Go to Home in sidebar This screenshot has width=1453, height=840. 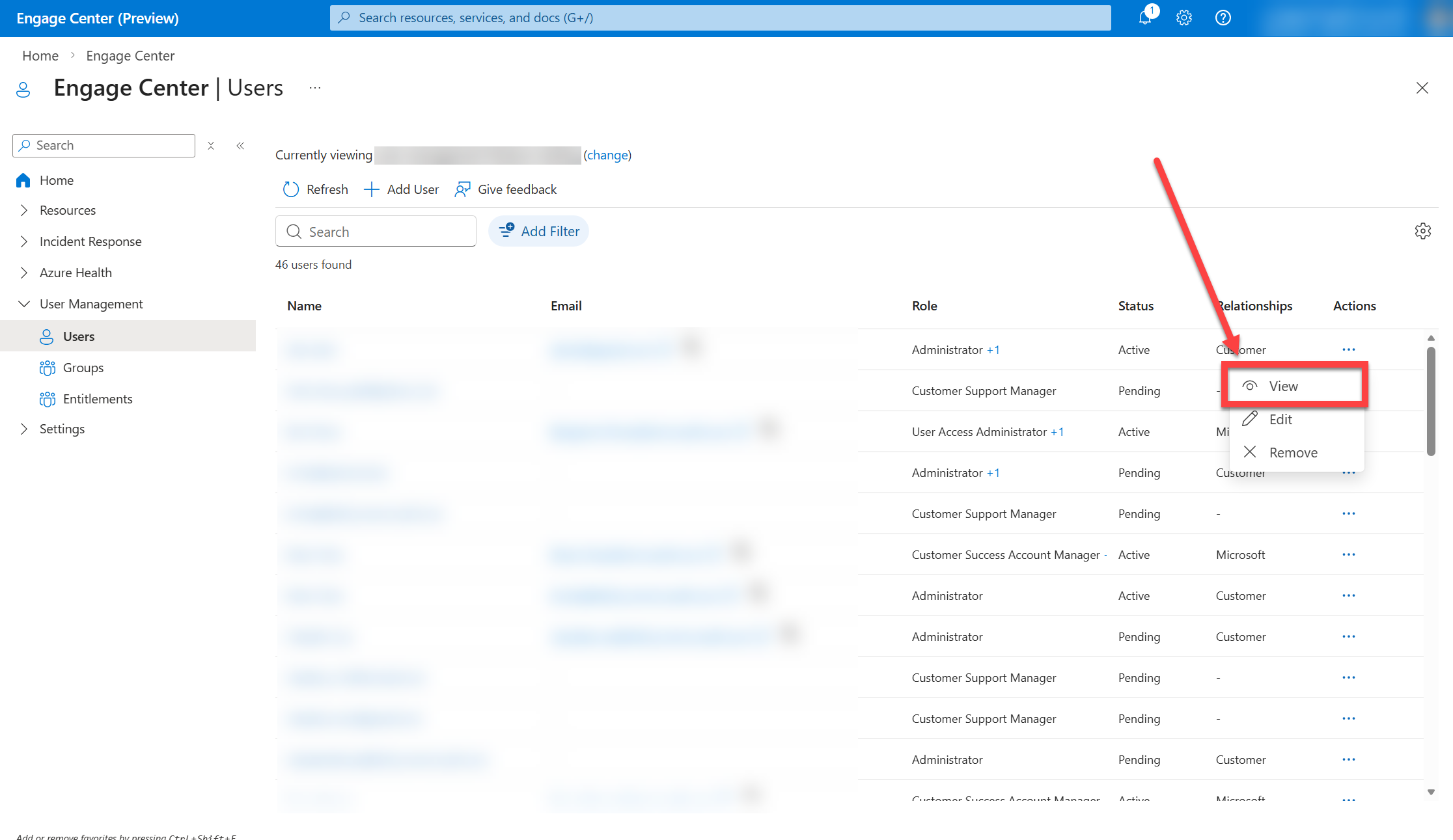pos(57,180)
